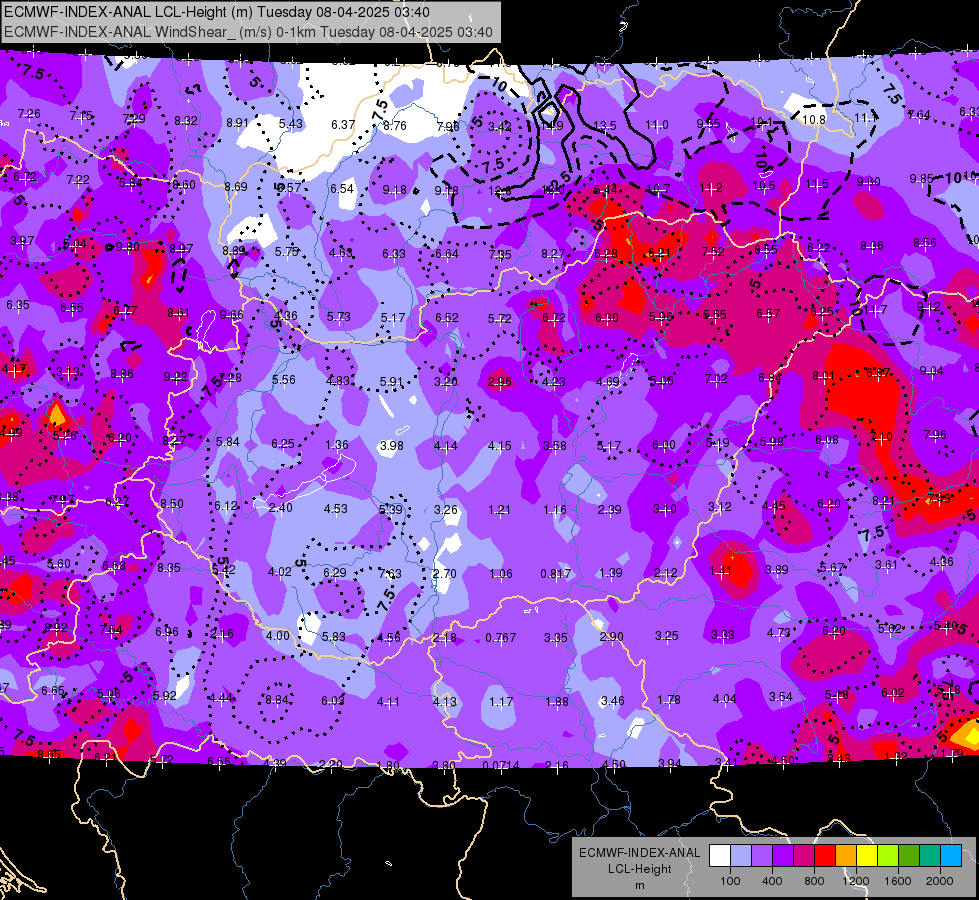
Task: Select the pale lavender legend swatch
Action: tap(740, 856)
